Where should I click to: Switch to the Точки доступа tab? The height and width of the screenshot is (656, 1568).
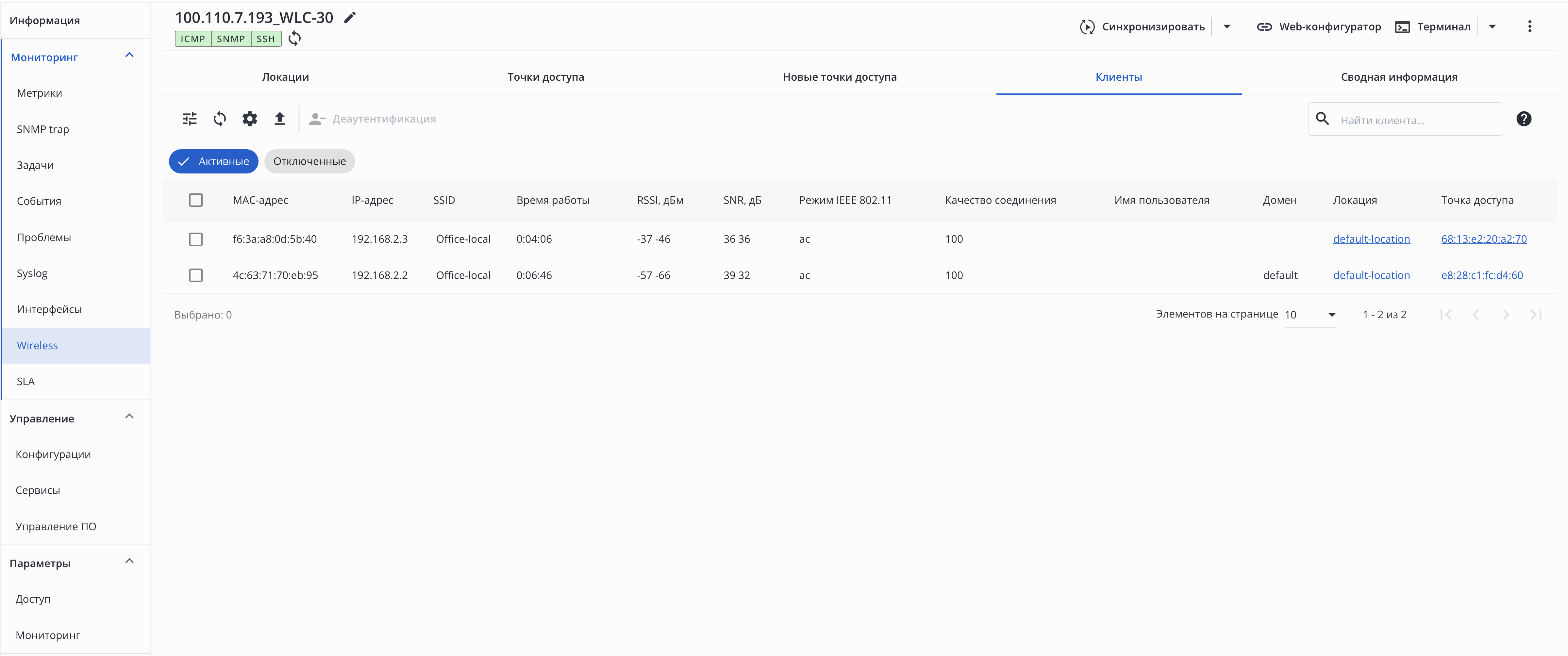pyautogui.click(x=545, y=77)
